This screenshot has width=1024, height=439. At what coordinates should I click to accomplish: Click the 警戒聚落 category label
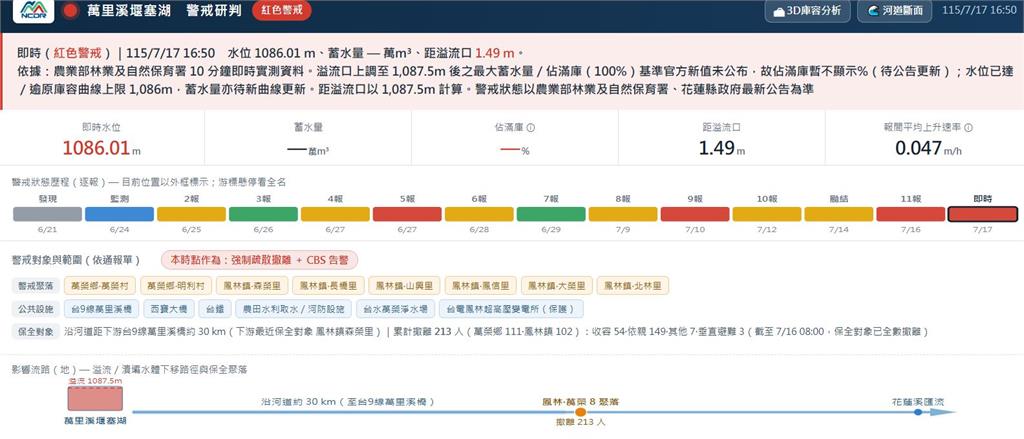(35, 285)
